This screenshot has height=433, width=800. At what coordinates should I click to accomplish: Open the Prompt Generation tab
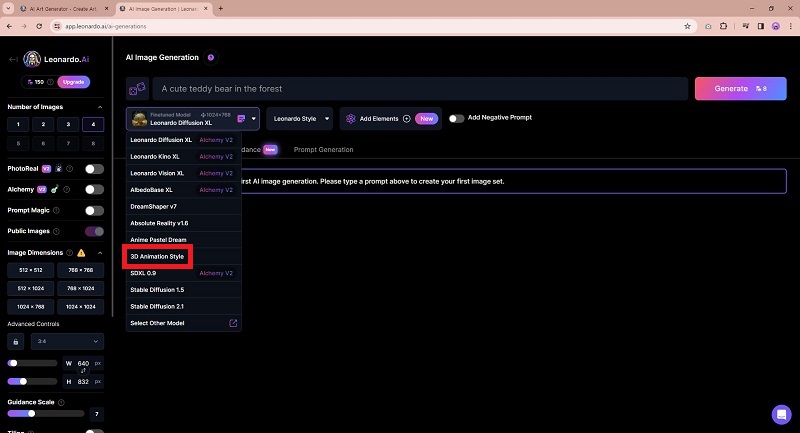(x=323, y=150)
